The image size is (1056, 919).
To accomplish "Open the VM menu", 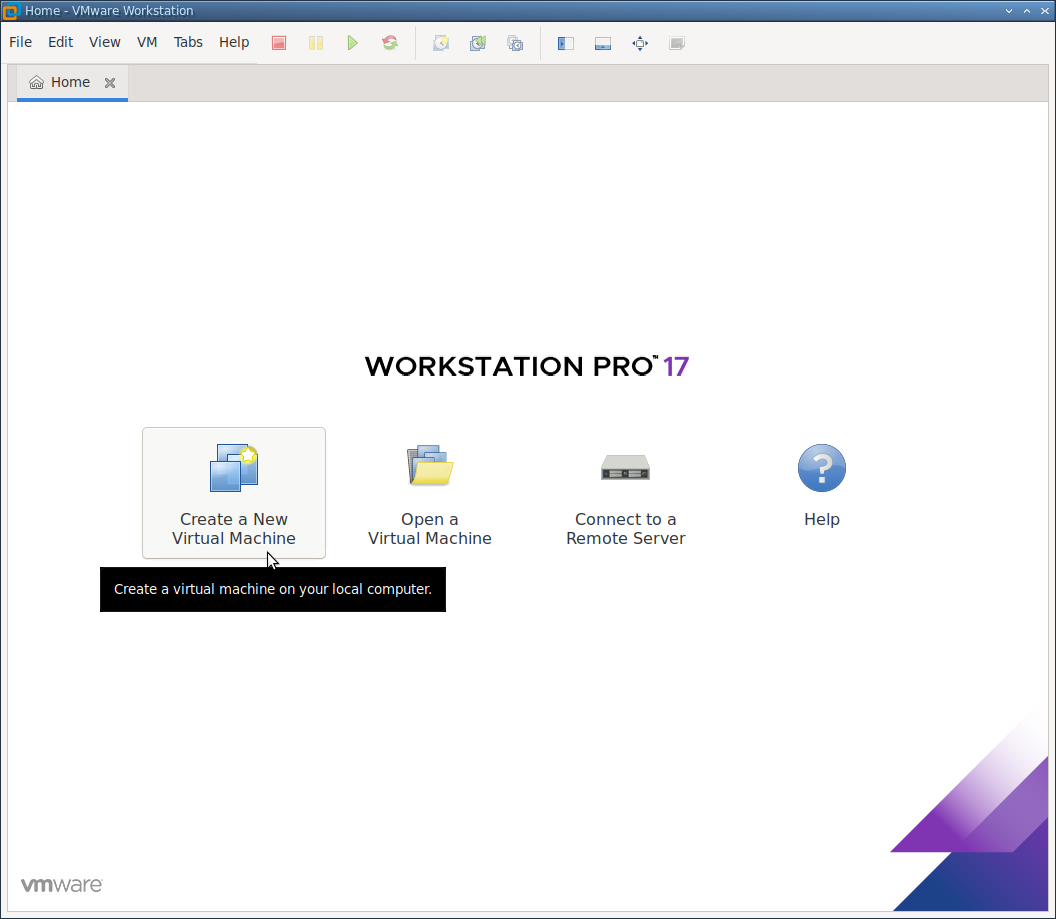I will (147, 42).
